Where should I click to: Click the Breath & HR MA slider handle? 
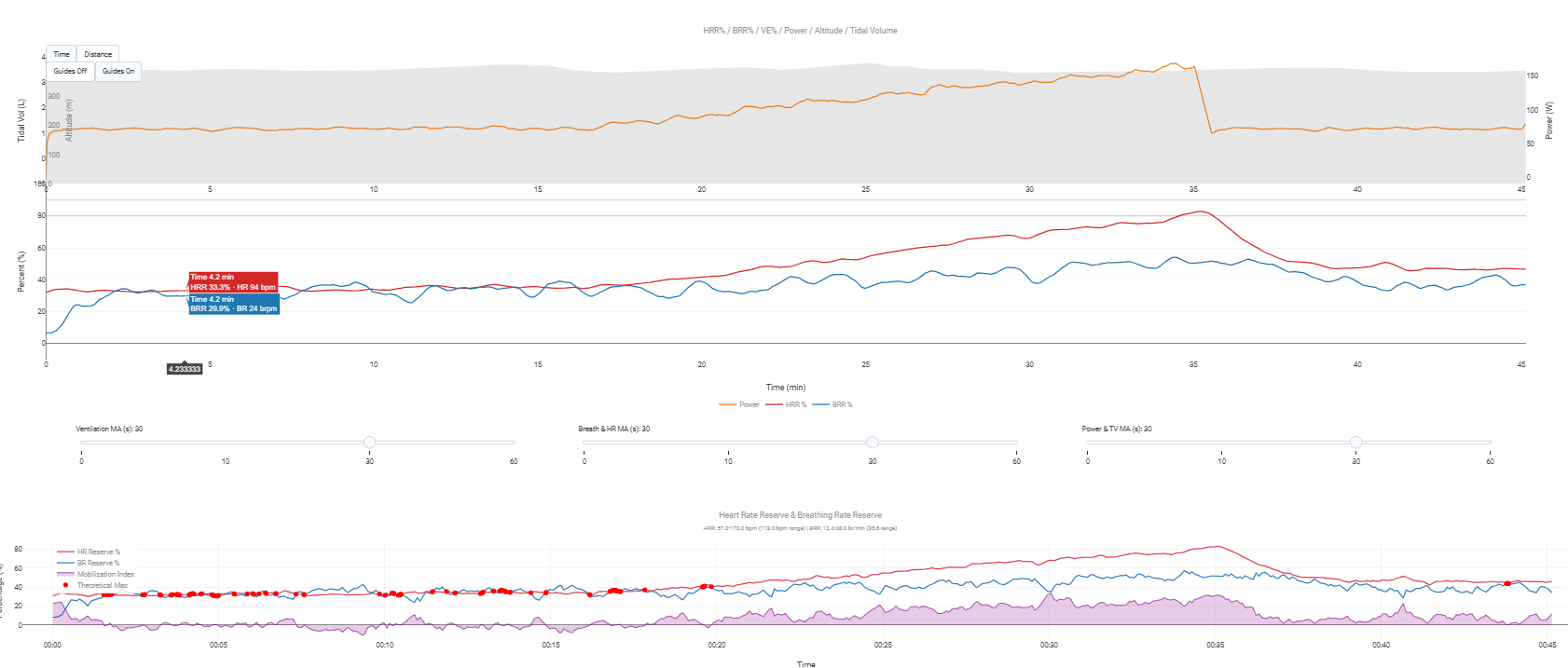tap(873, 443)
